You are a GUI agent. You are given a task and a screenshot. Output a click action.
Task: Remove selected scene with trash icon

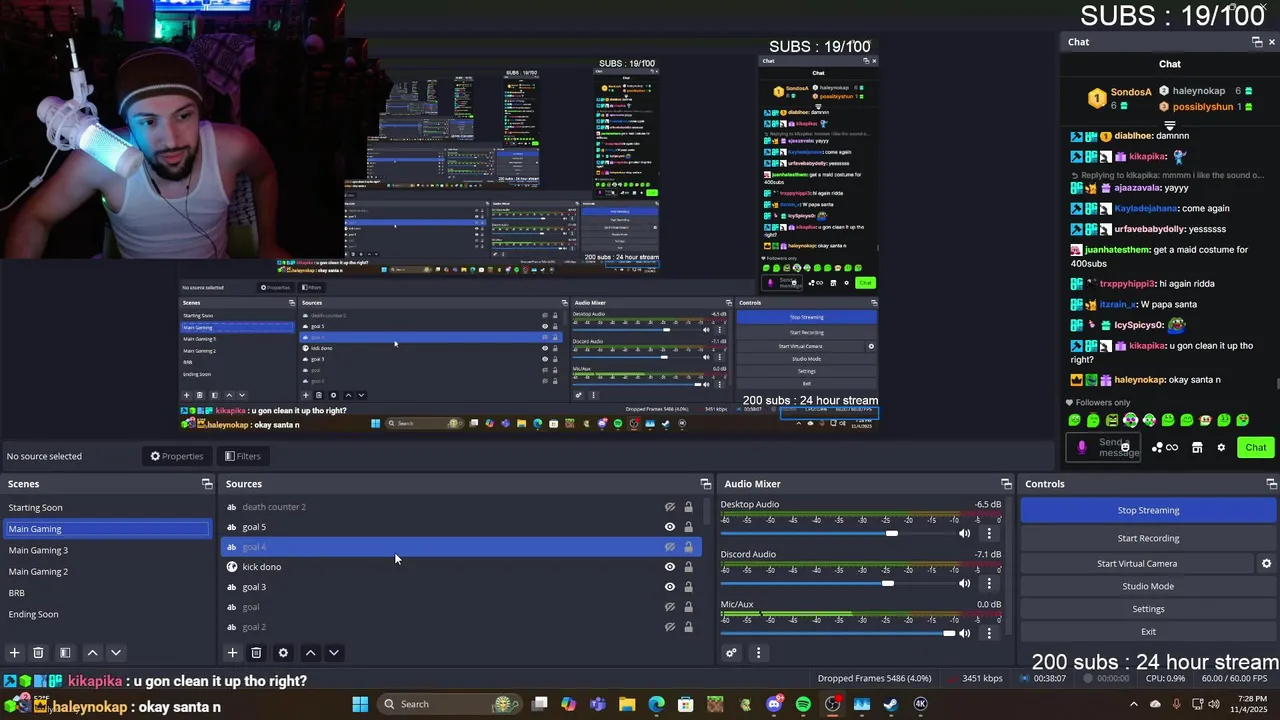[38, 653]
